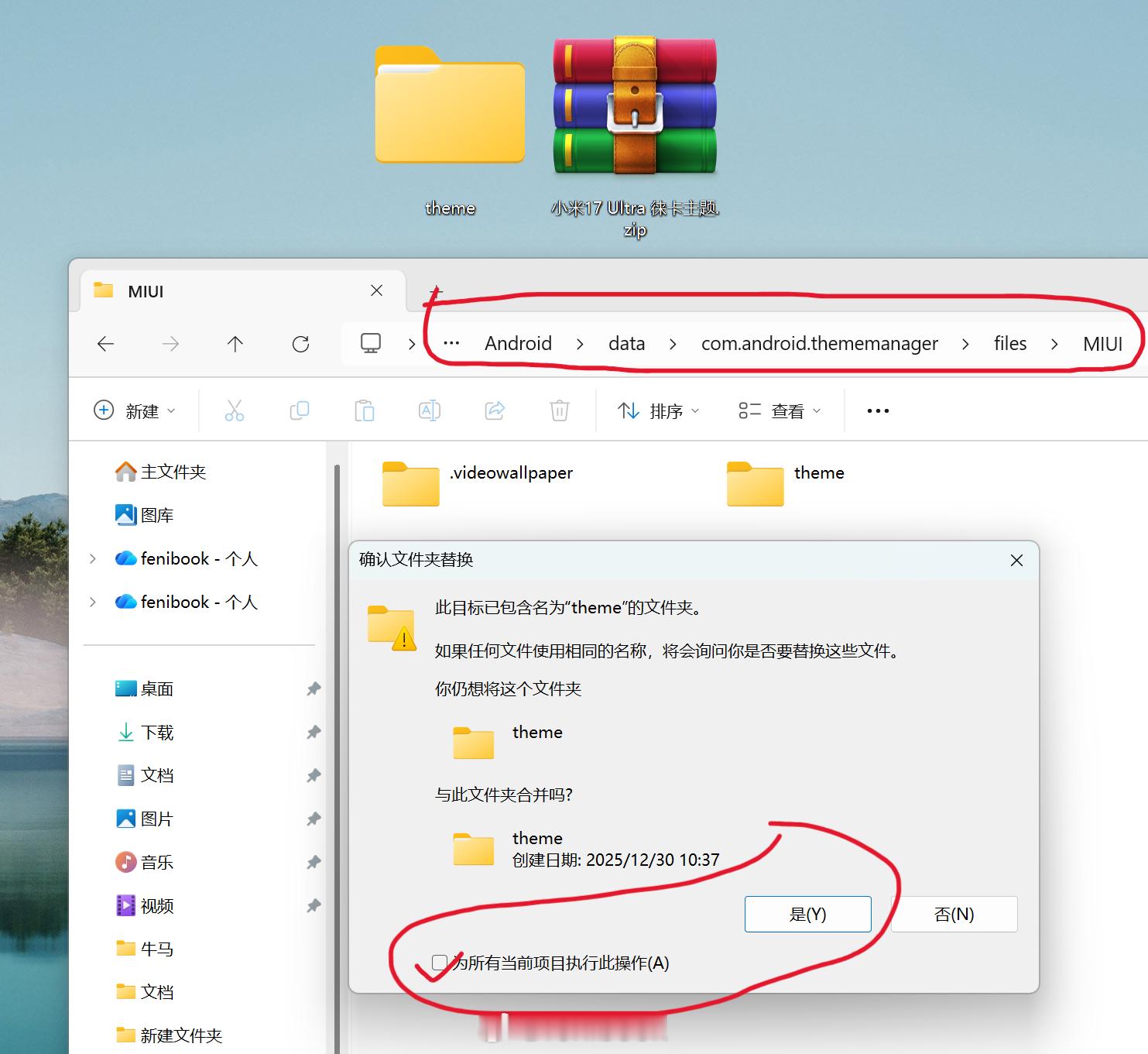Open 桌面 quick access folder
Image resolution: width=1148 pixels, height=1054 pixels.
click(x=145, y=688)
